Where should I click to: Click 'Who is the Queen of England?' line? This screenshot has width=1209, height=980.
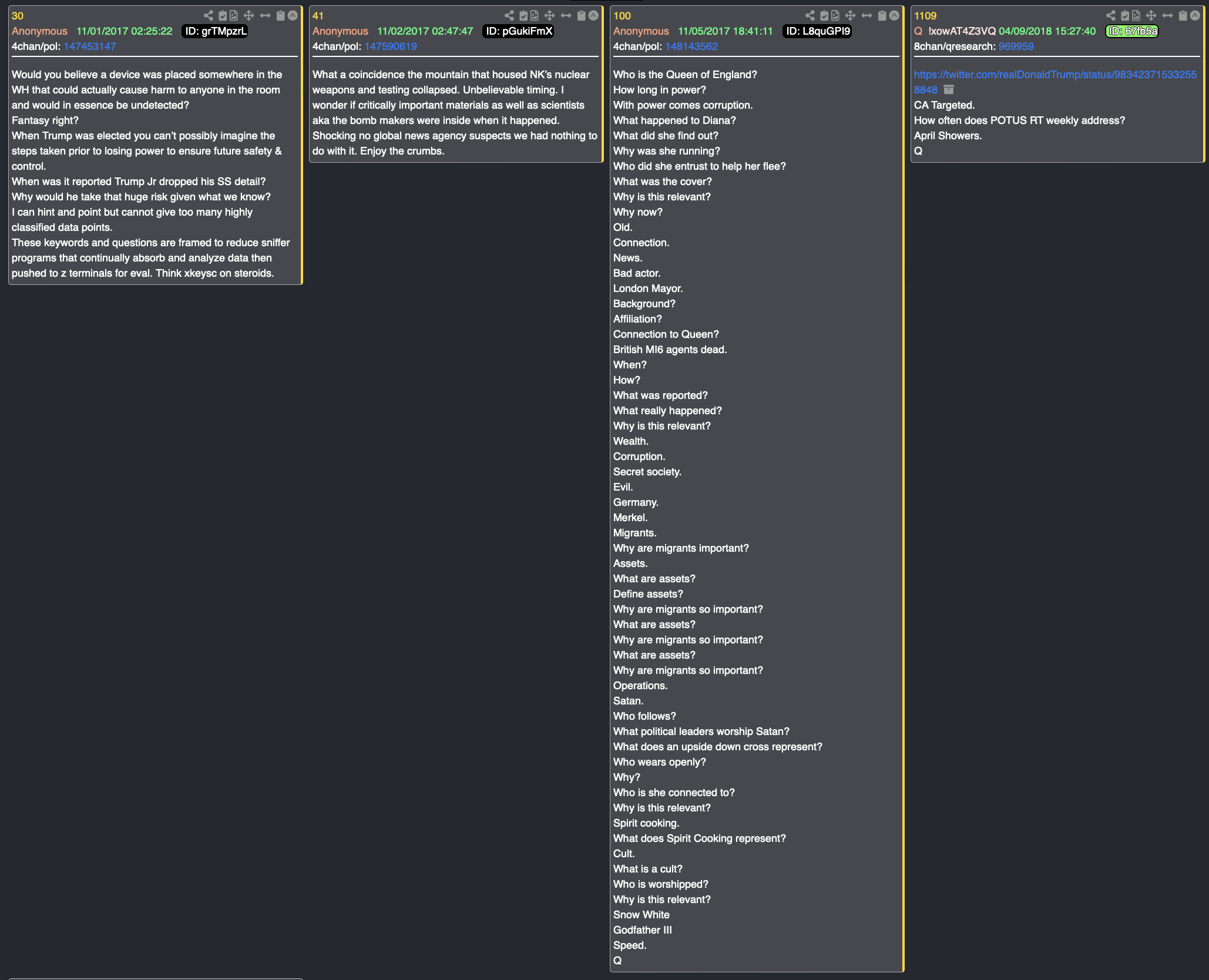pos(685,75)
